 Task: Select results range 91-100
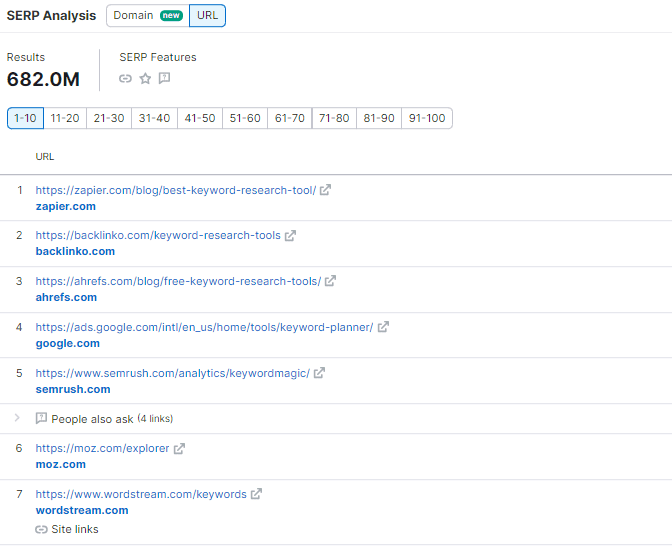[427, 118]
